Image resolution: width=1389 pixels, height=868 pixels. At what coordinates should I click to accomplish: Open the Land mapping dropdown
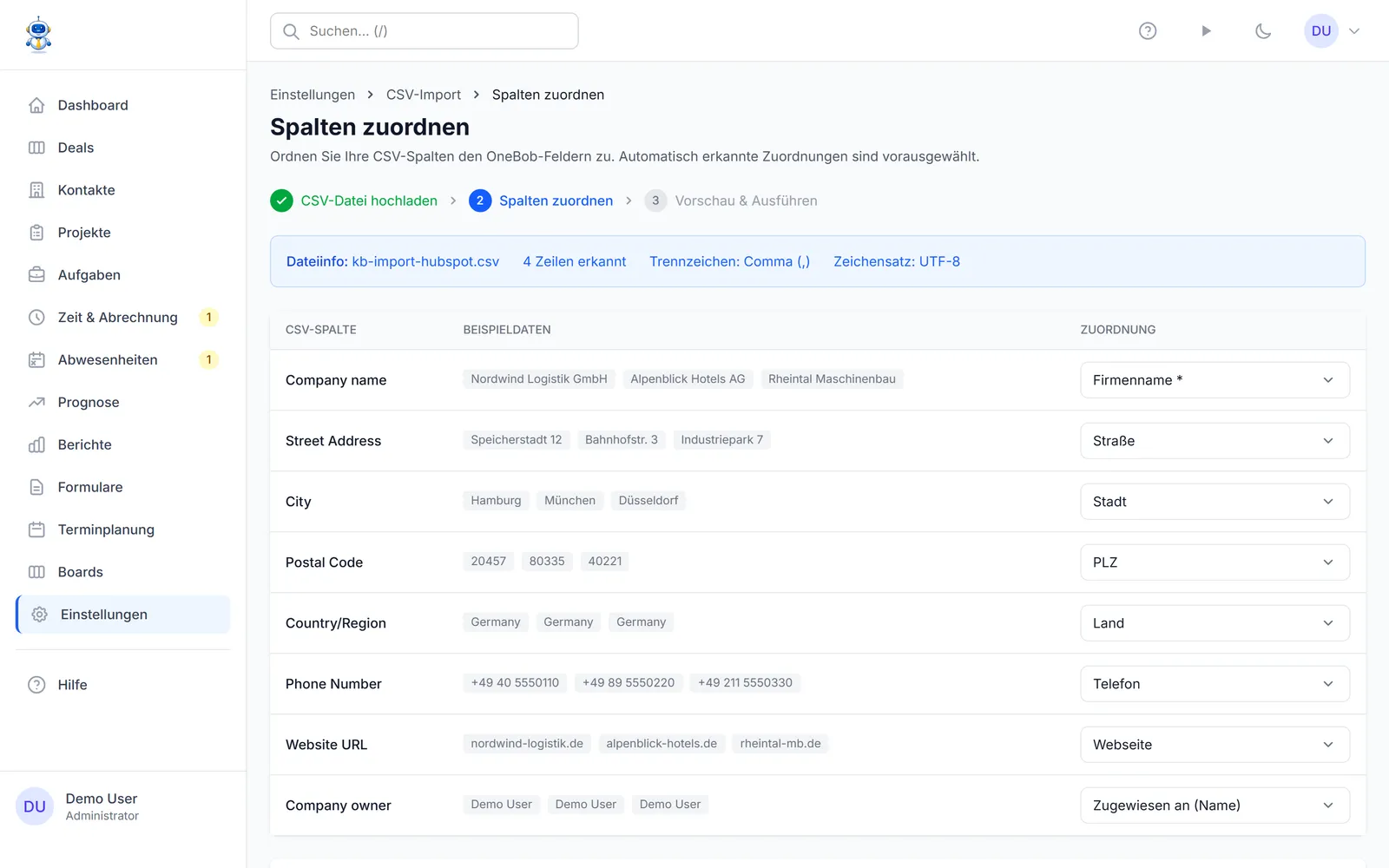(x=1215, y=623)
